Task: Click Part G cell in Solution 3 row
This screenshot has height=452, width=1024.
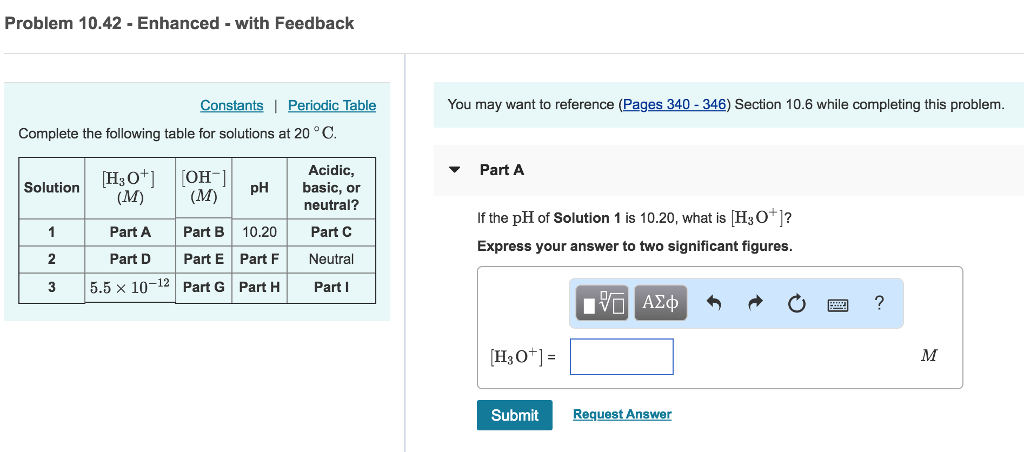Action: pos(204,287)
